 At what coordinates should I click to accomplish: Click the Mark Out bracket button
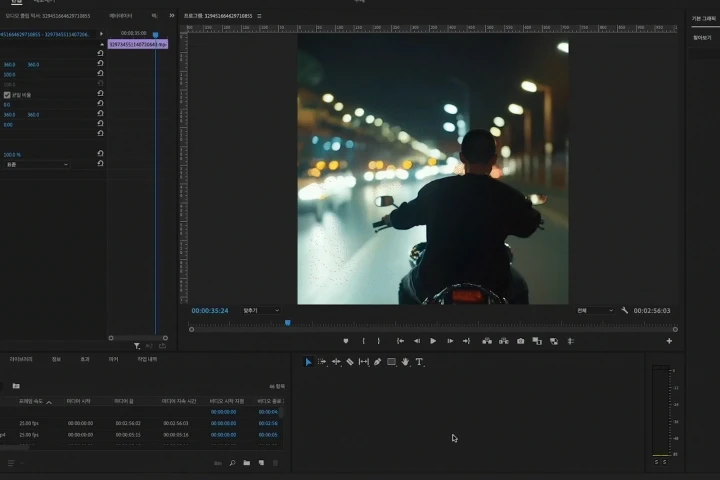click(378, 341)
